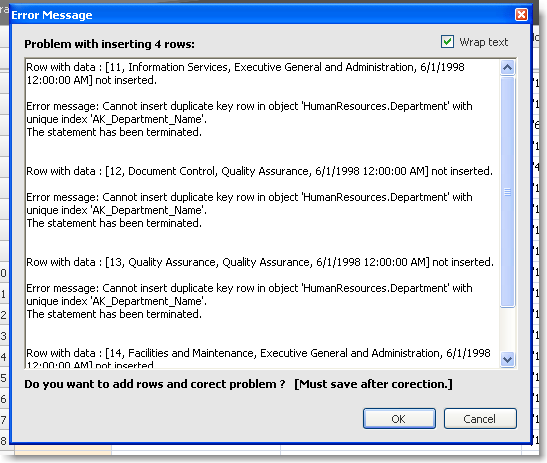Image resolution: width=547 pixels, height=463 pixels.
Task: Click the OK button
Action: pyautogui.click(x=399, y=418)
